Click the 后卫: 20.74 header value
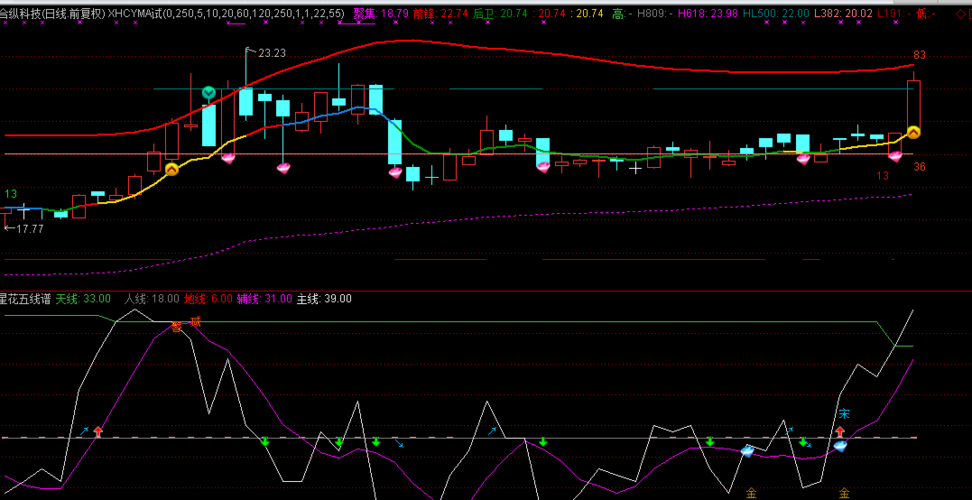The width and height of the screenshot is (972, 500). (x=501, y=12)
